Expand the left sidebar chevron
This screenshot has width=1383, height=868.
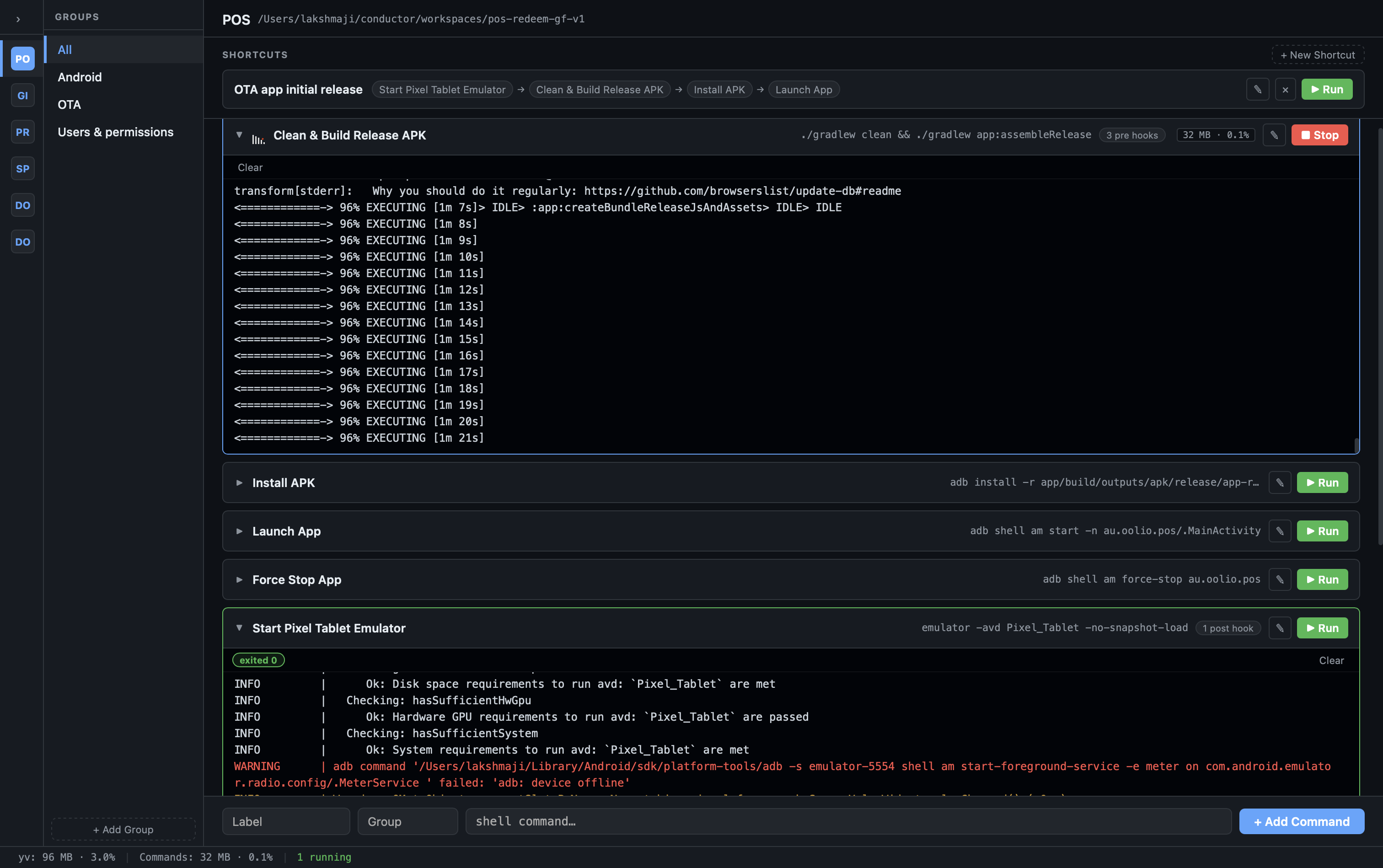pos(18,20)
